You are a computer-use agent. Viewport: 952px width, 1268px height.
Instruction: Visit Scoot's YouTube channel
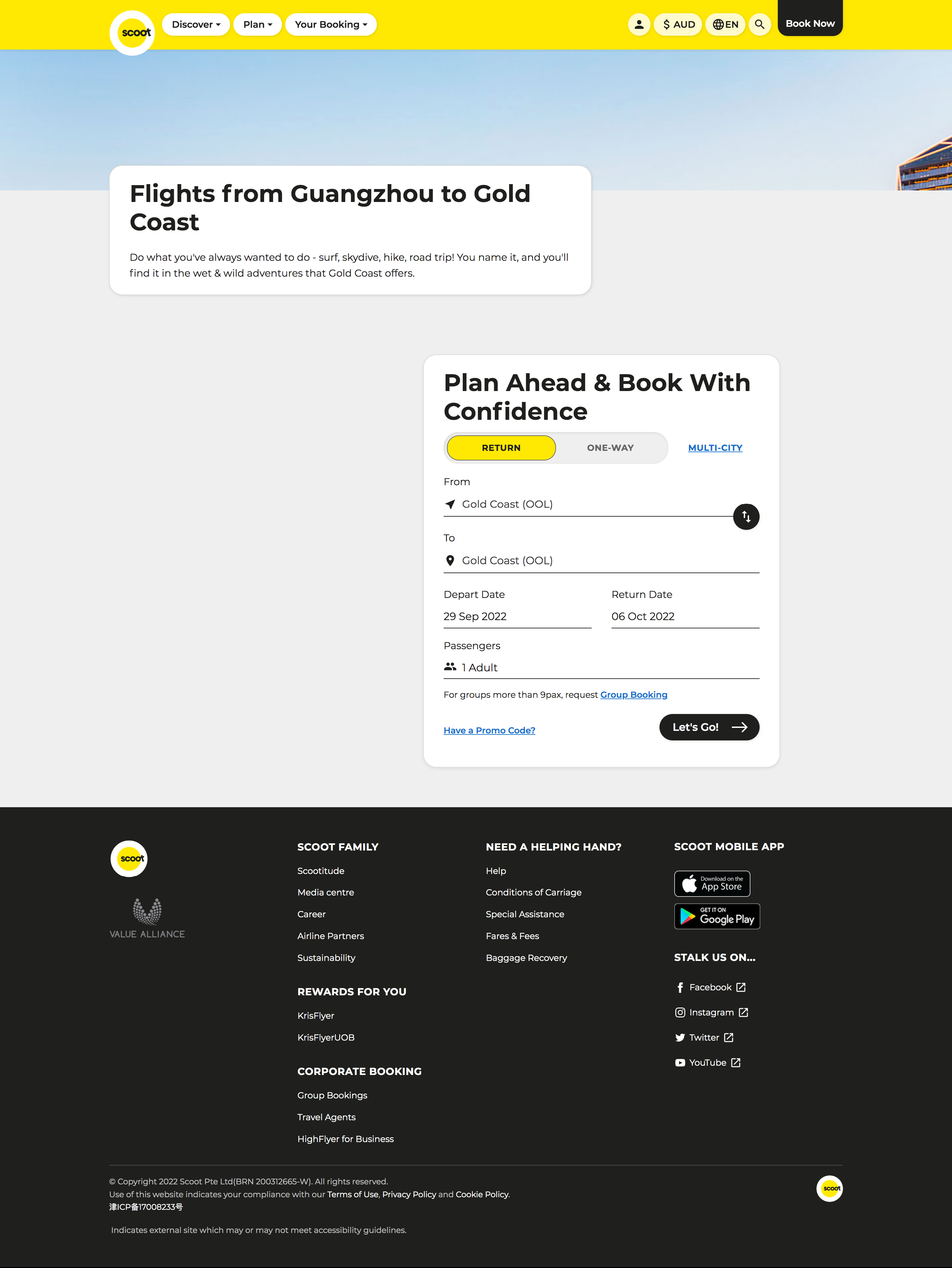[x=708, y=1062]
